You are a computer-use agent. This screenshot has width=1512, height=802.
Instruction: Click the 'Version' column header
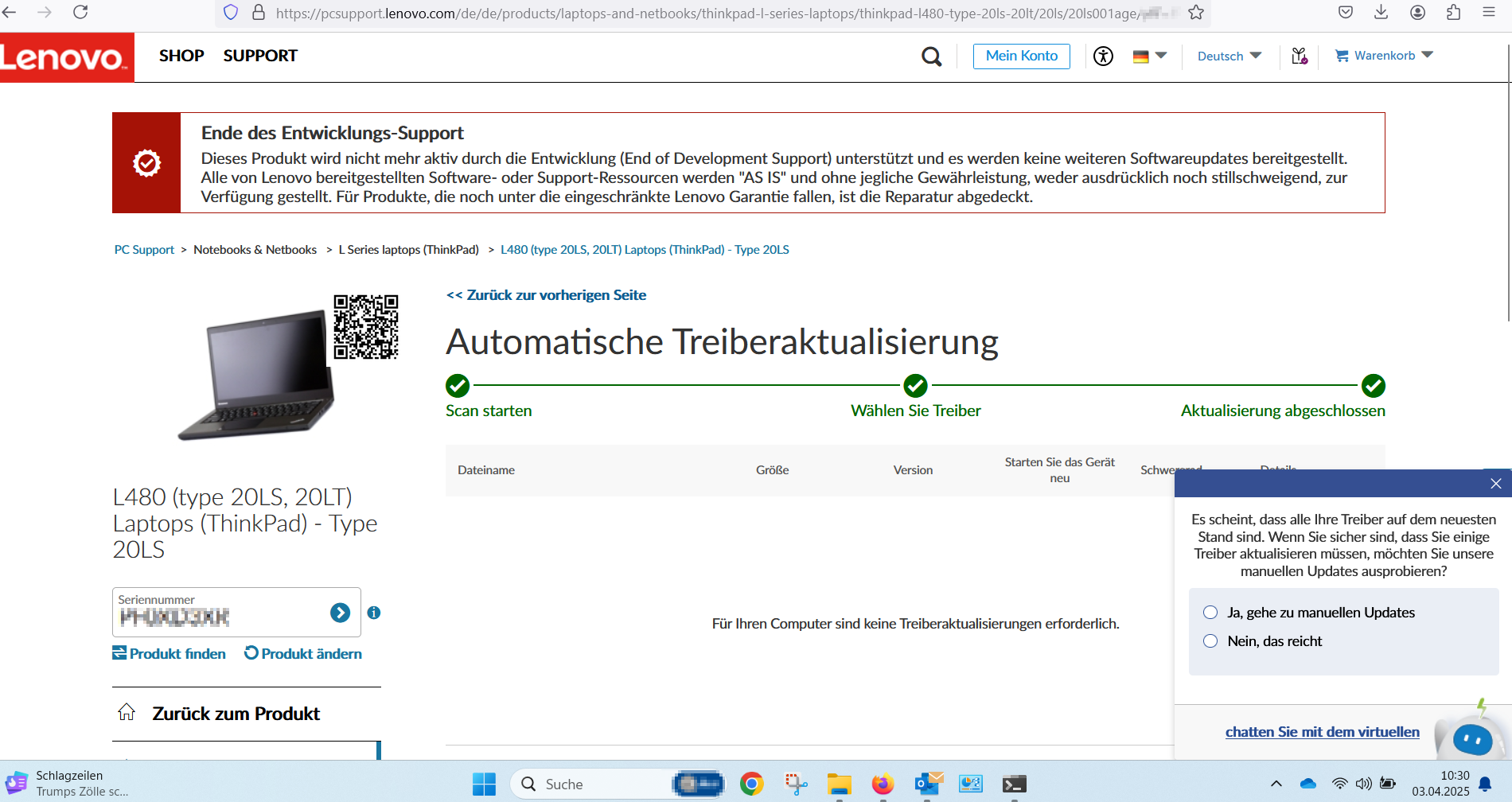pos(913,470)
